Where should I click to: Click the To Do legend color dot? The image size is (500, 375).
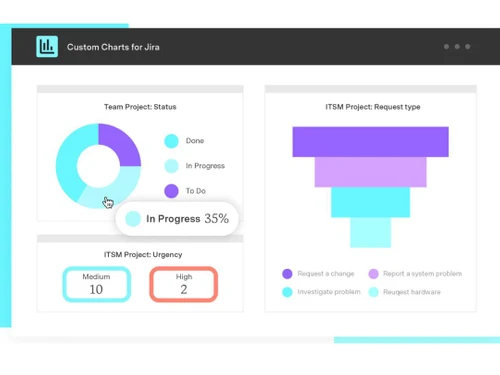171,191
